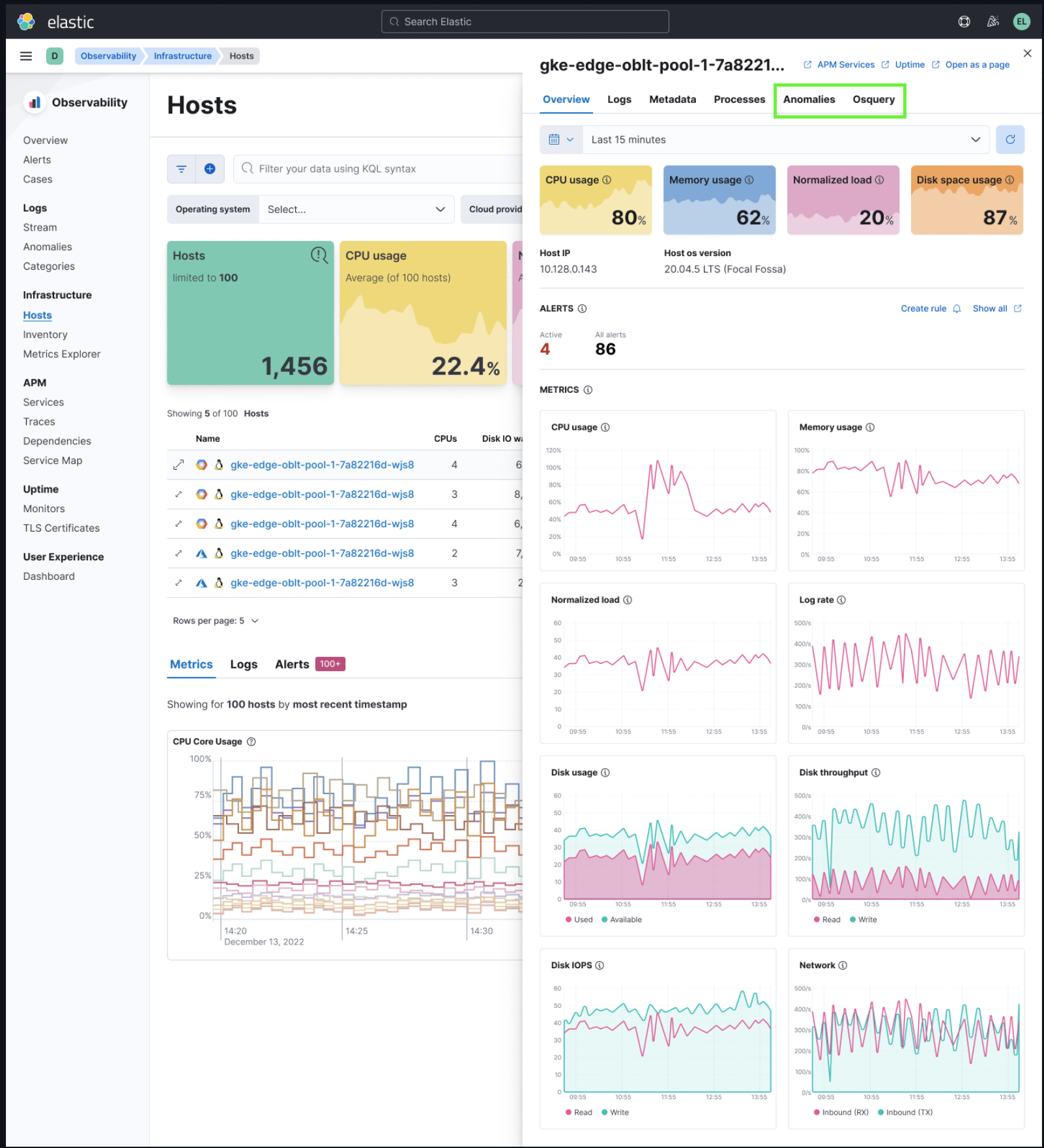Expand the Rows per page dropdown

(x=216, y=620)
